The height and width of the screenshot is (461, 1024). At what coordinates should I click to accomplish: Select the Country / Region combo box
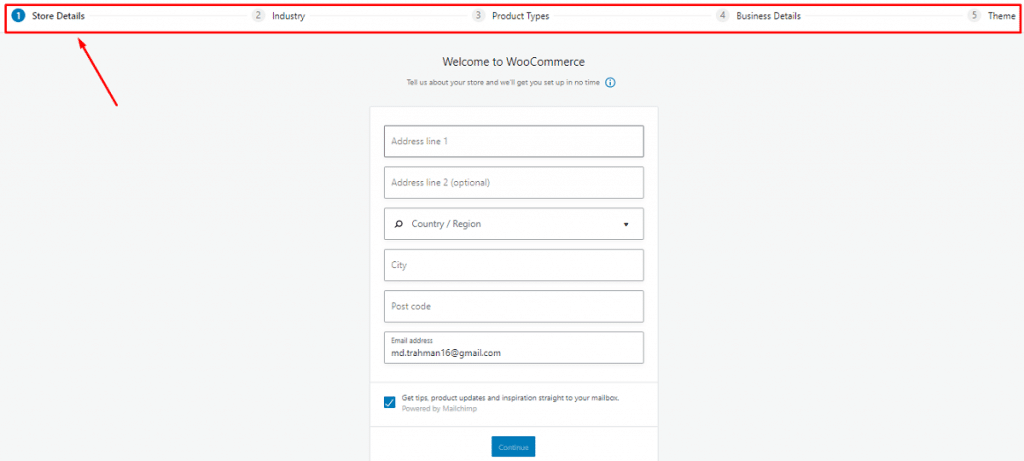pyautogui.click(x=513, y=224)
